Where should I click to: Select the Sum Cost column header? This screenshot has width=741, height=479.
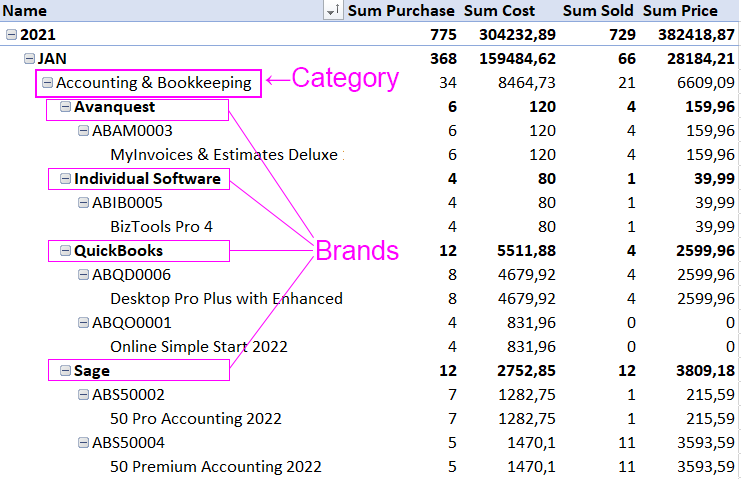point(499,11)
